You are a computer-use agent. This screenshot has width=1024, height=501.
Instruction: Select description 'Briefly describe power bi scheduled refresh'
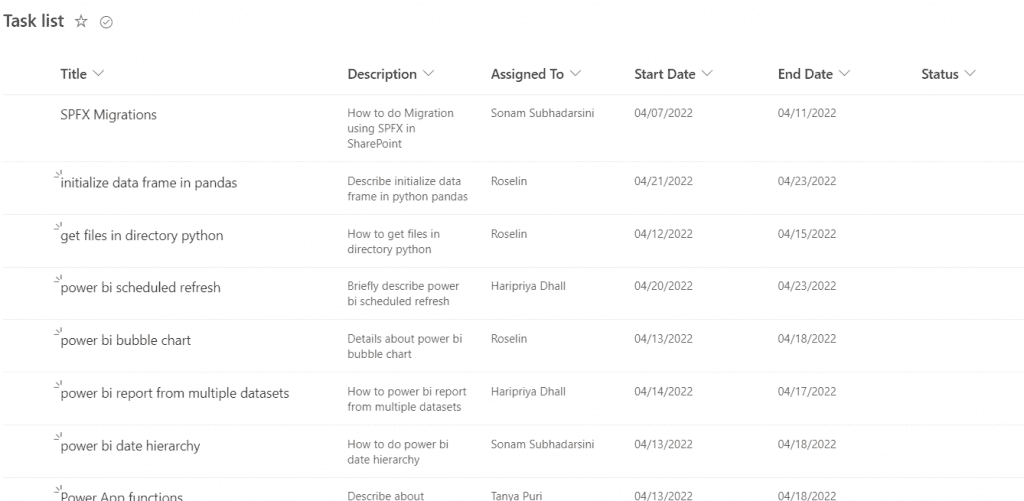(403, 294)
